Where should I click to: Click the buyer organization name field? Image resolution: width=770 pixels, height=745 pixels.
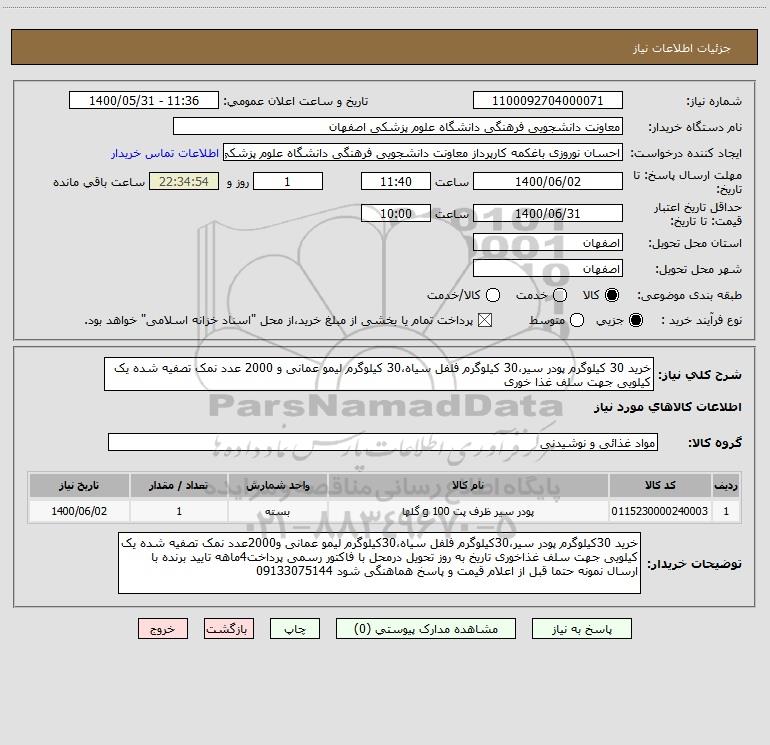(x=398, y=127)
